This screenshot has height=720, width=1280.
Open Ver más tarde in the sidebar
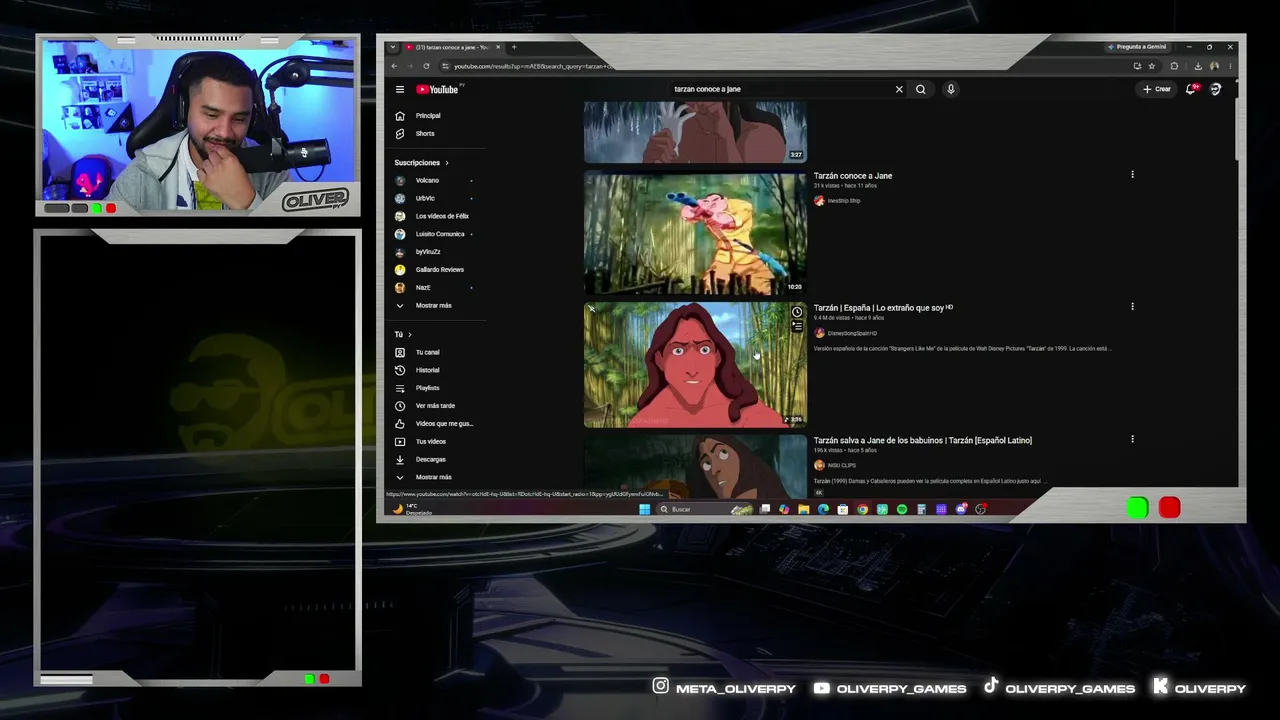(438, 406)
